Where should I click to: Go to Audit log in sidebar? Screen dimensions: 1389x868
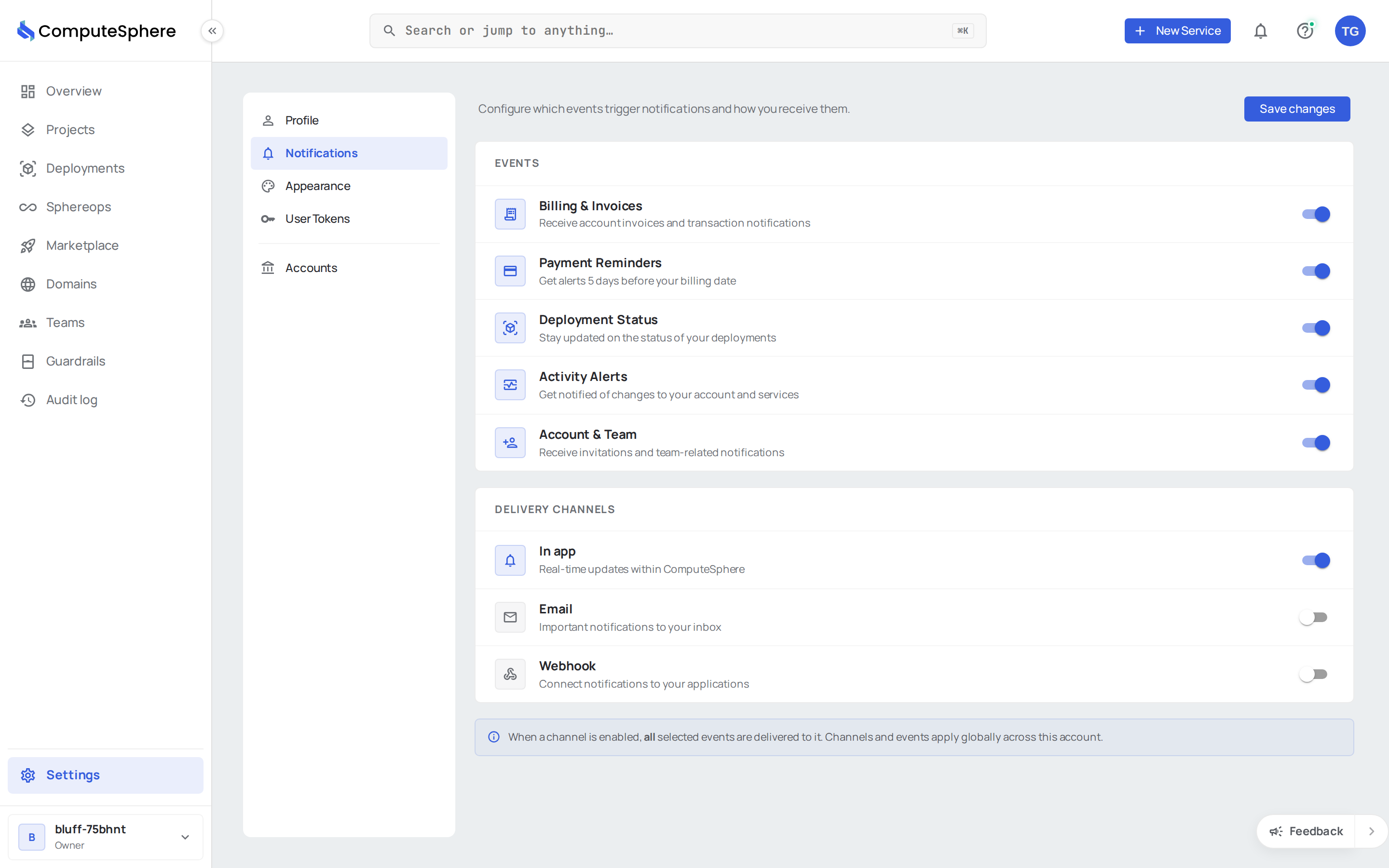pos(106,400)
